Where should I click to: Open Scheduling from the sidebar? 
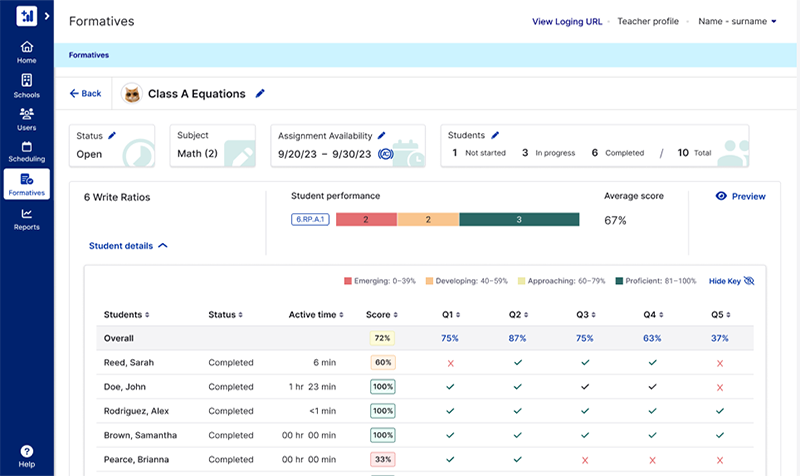27,151
